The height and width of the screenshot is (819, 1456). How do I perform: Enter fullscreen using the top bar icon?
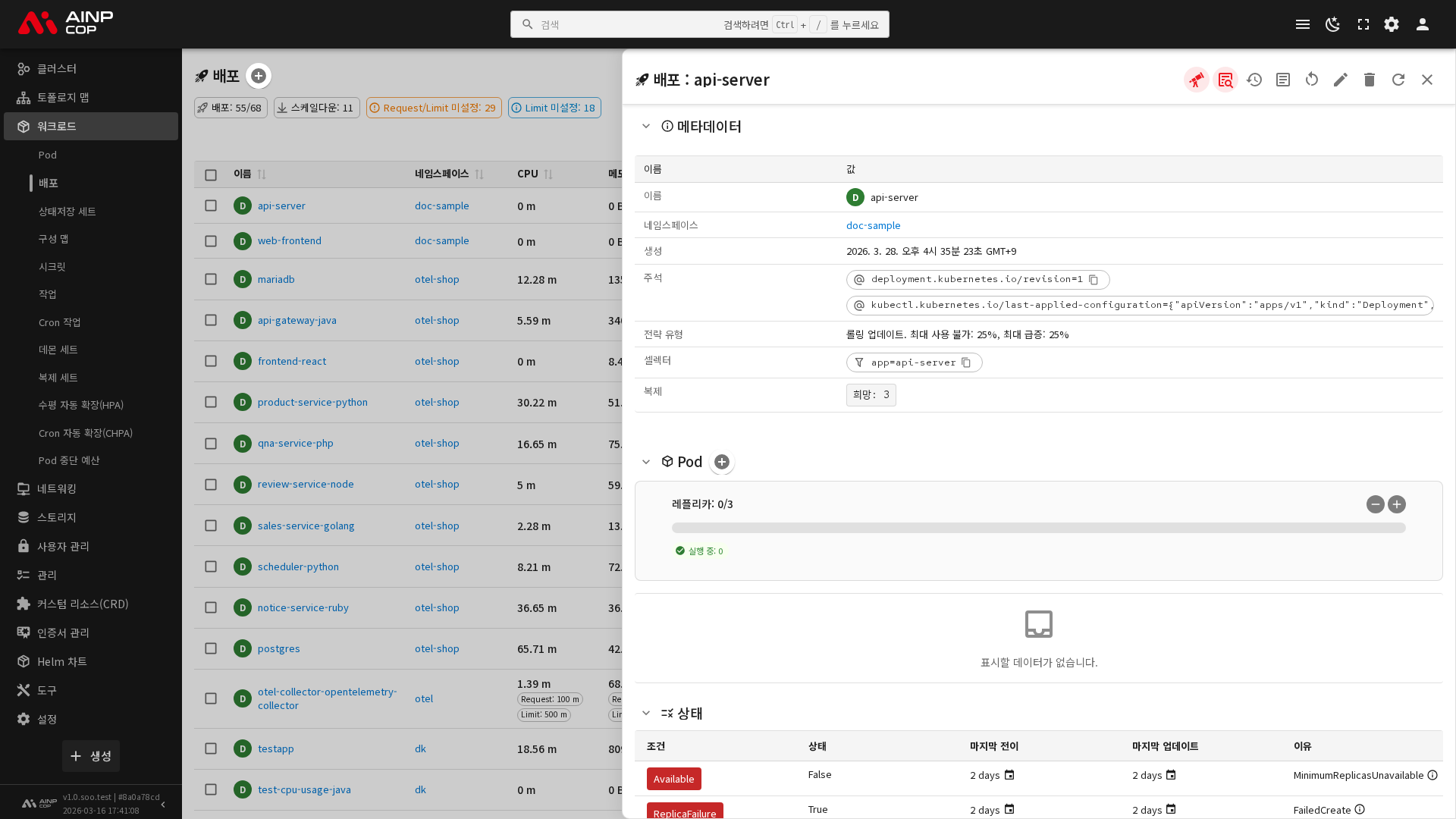tap(1363, 24)
